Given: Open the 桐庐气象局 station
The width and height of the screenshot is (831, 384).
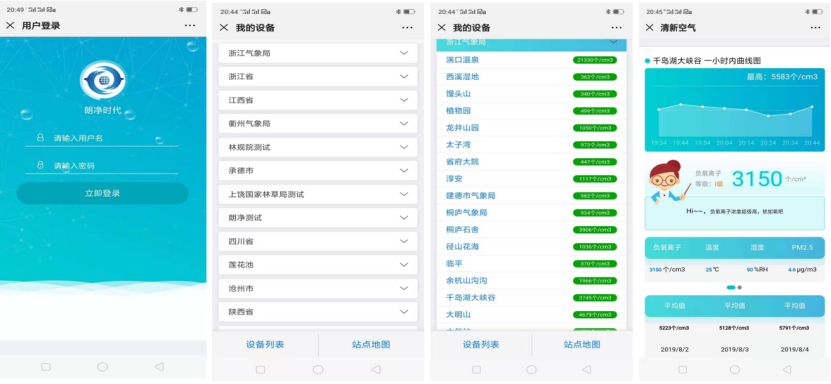Looking at the screenshot, I should (x=531, y=212).
